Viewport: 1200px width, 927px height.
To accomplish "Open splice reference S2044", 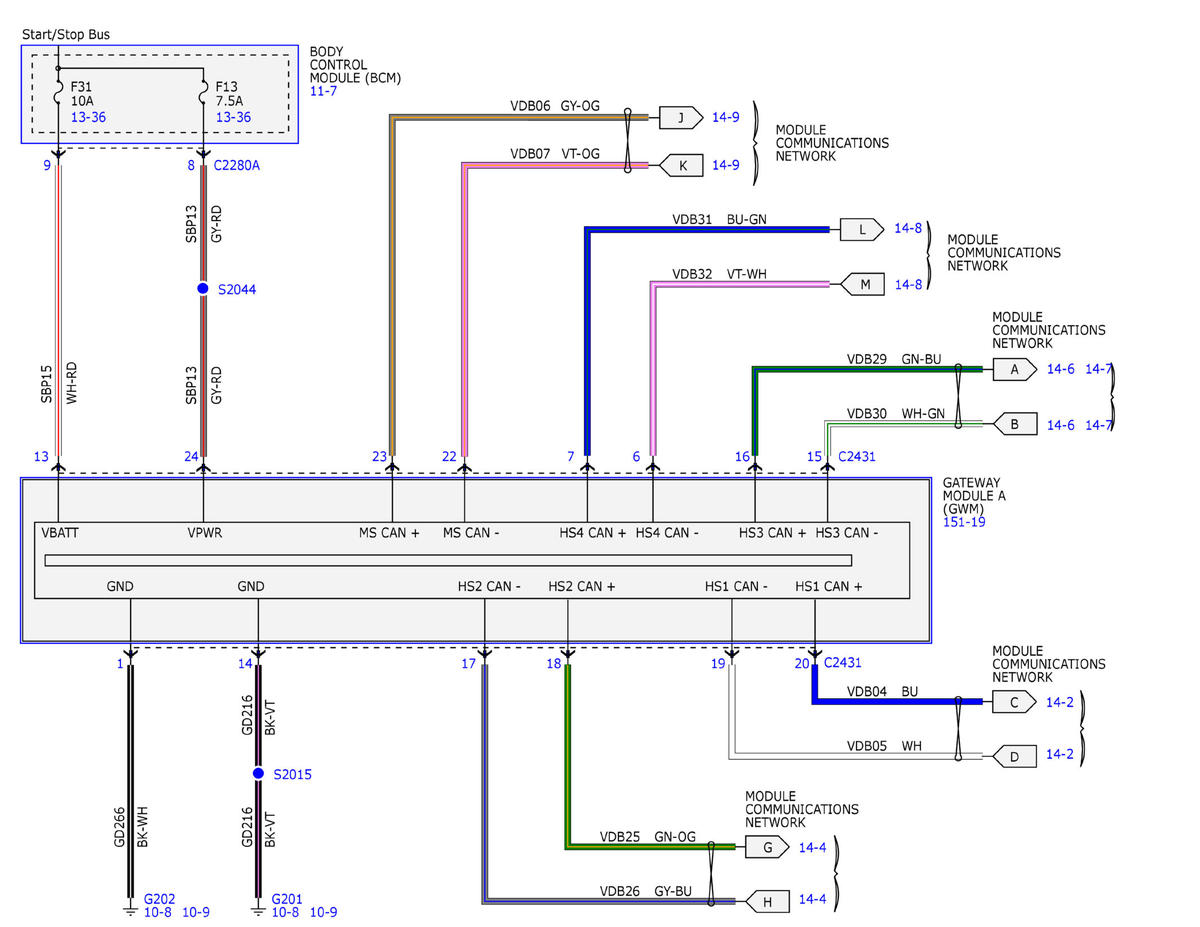I will (239, 289).
